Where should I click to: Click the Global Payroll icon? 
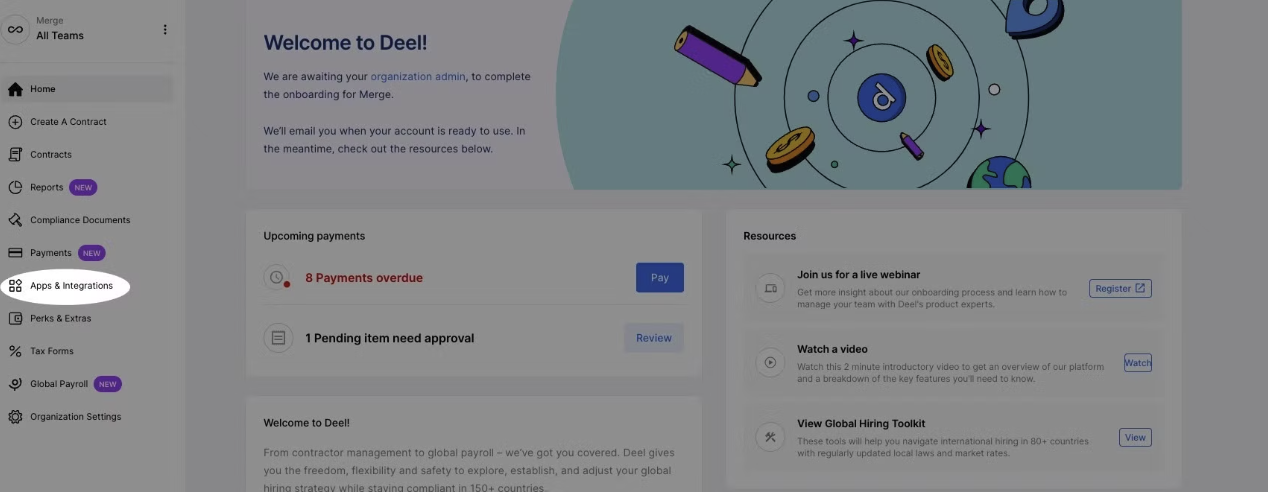tap(15, 384)
